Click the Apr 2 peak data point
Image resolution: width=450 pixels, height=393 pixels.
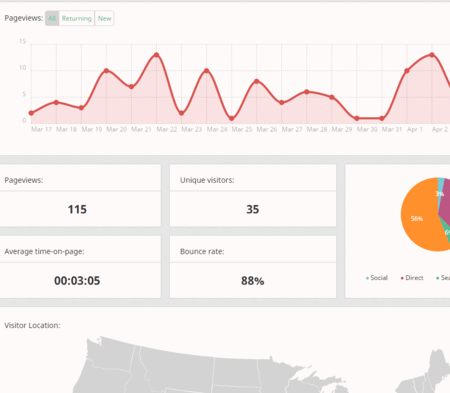[x=432, y=55]
